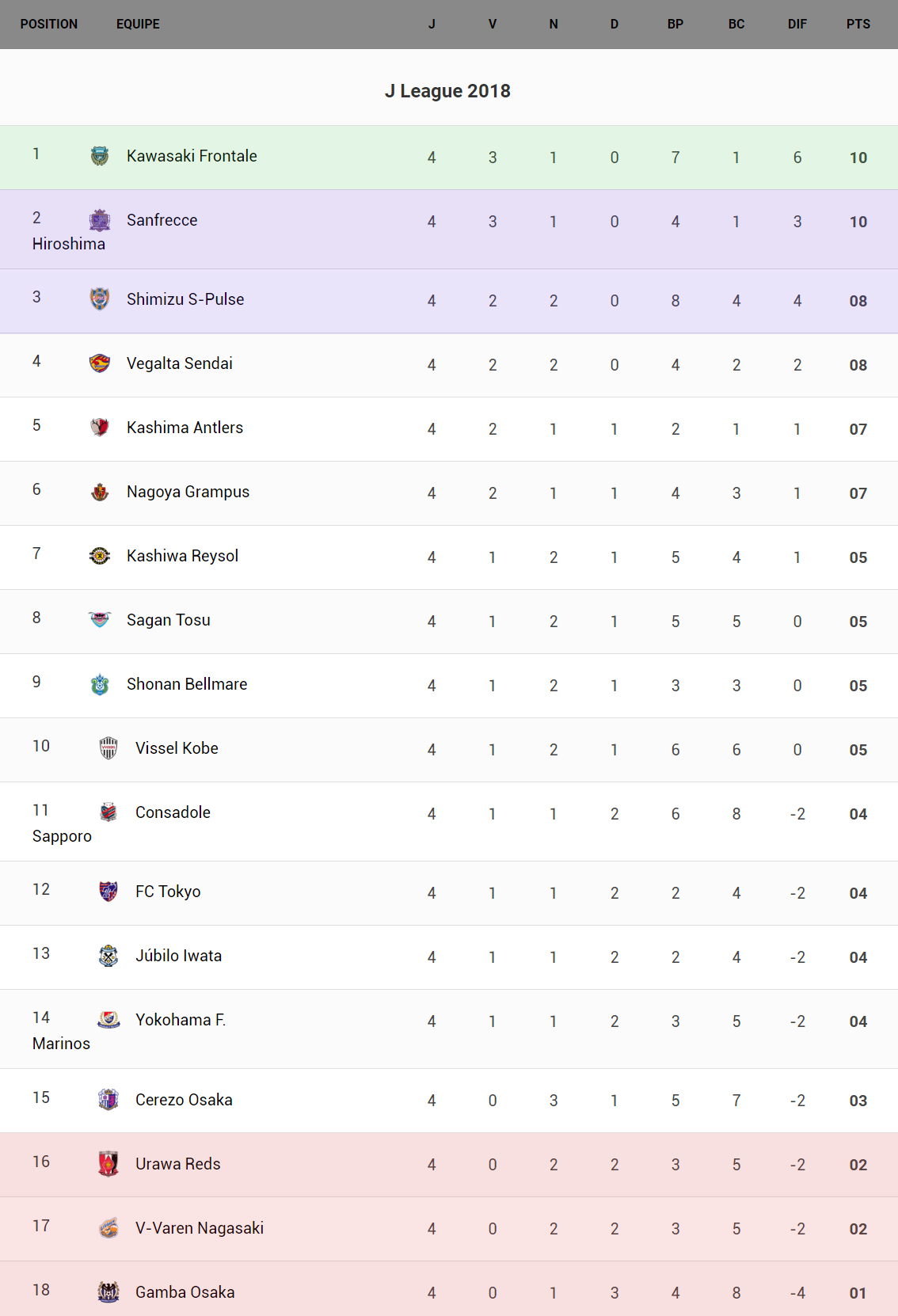The width and height of the screenshot is (898, 1316).
Task: Click the DIF column header
Action: pos(797,24)
